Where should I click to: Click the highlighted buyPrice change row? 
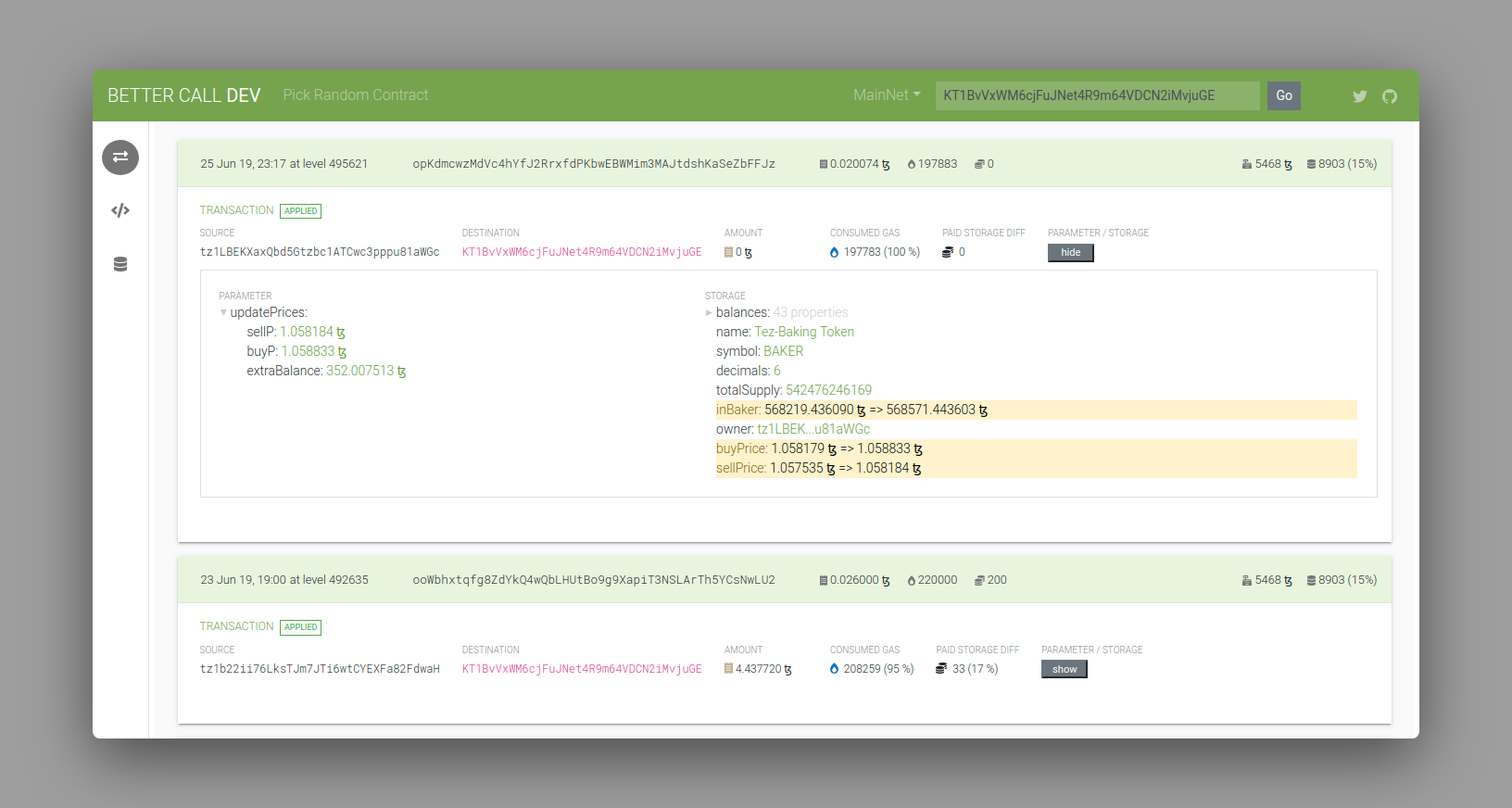tap(1036, 448)
